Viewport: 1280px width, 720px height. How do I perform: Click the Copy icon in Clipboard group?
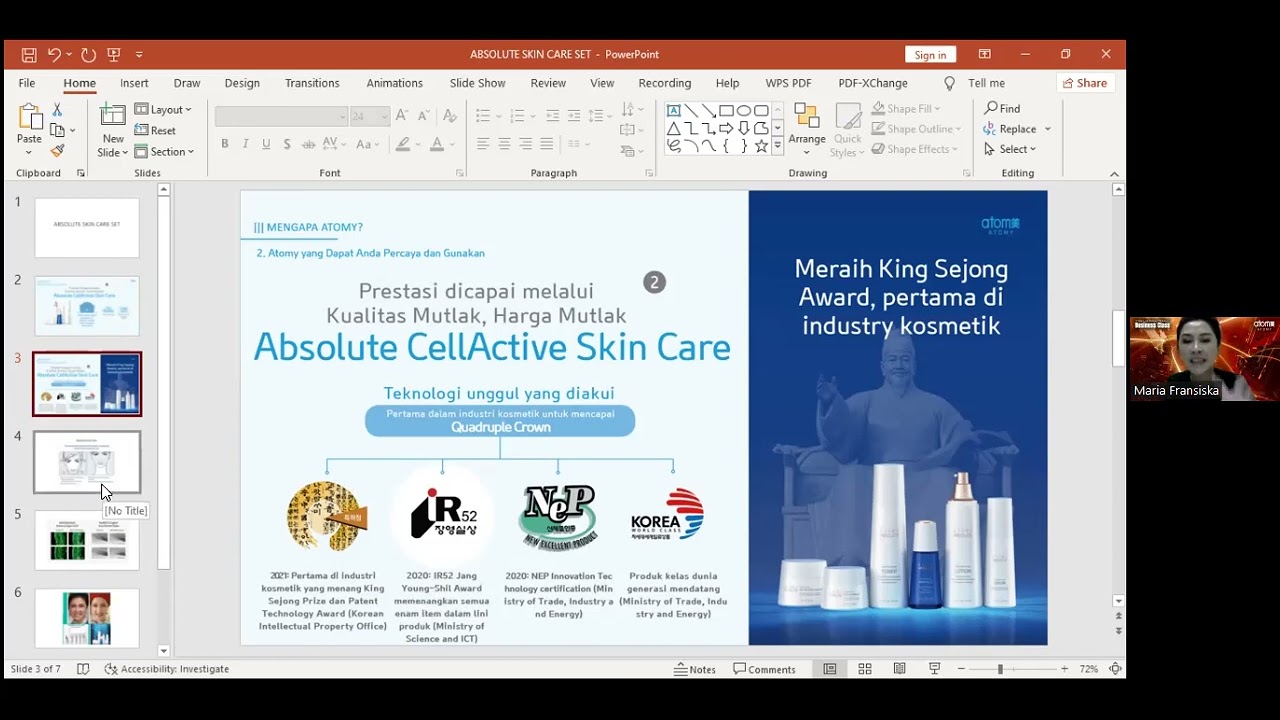coord(57,130)
